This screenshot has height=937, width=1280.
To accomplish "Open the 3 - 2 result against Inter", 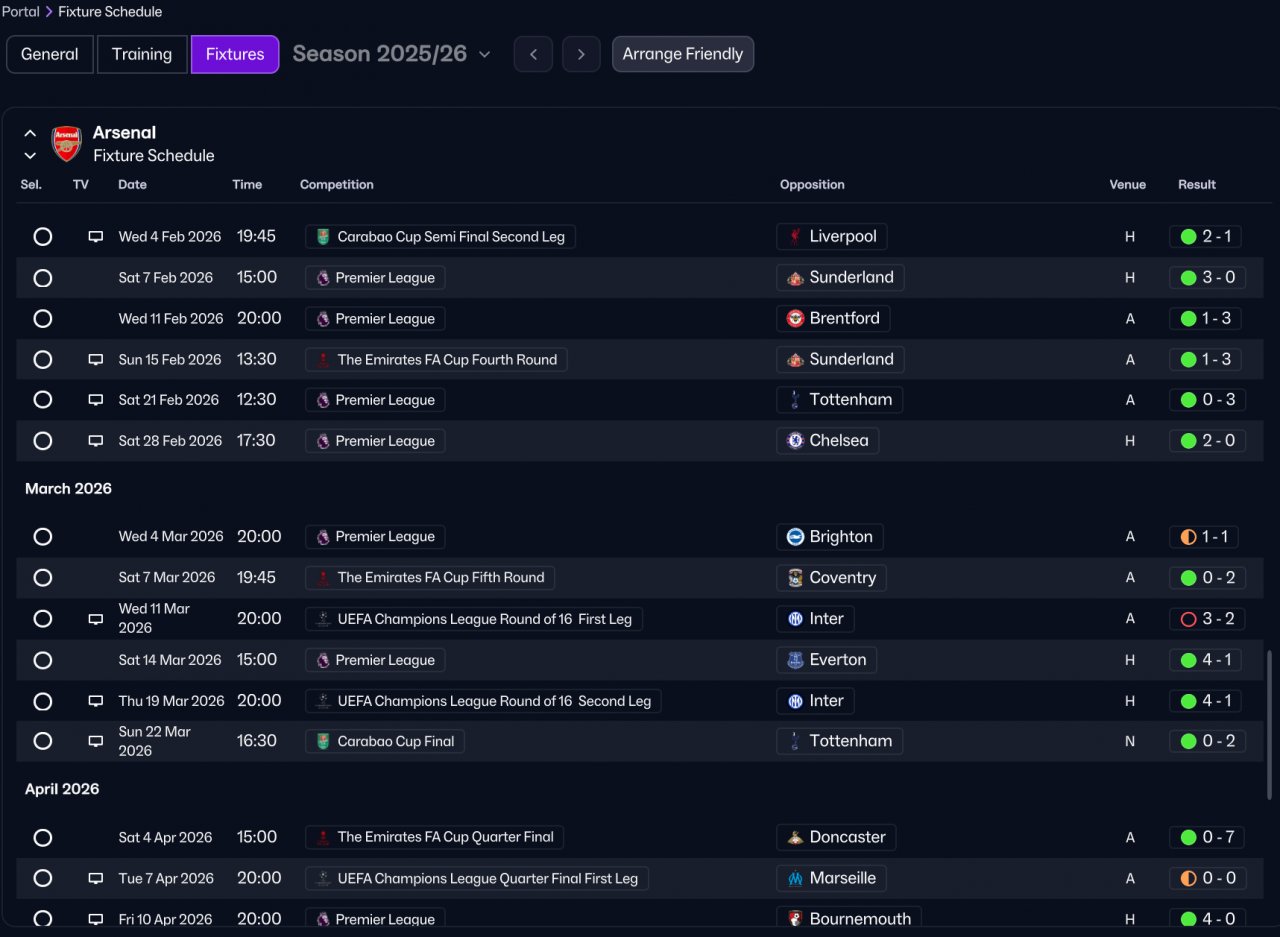I will point(1207,619).
